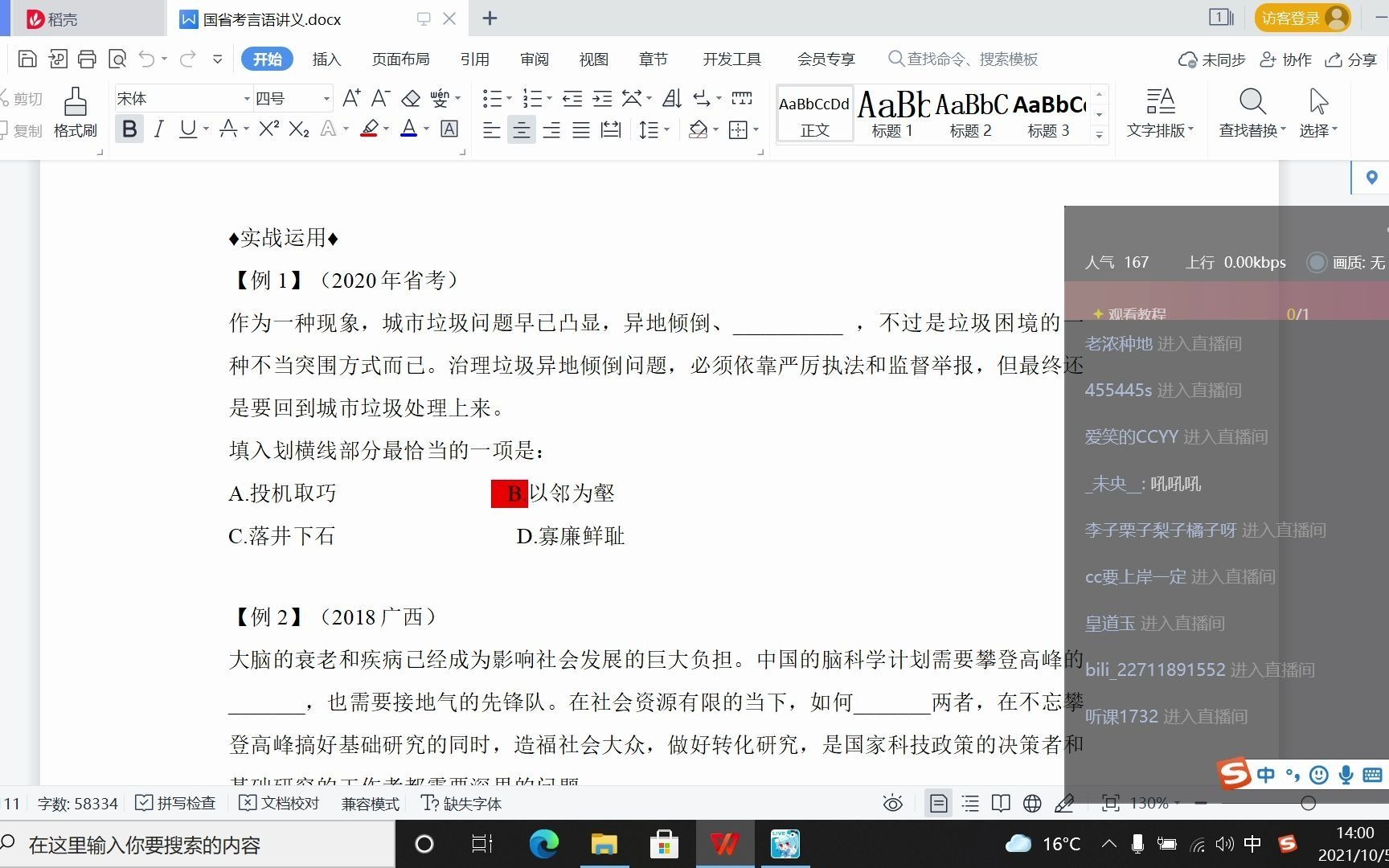Click 文档校对 in status bar
Screen dimensions: 1389x868
(280, 803)
